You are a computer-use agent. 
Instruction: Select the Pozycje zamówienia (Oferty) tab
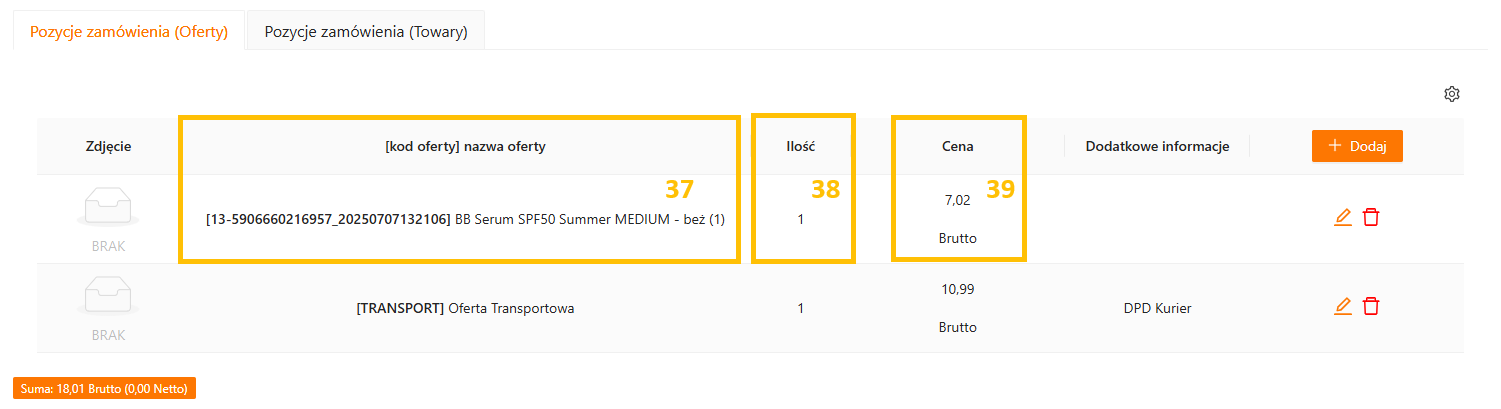pos(129,31)
